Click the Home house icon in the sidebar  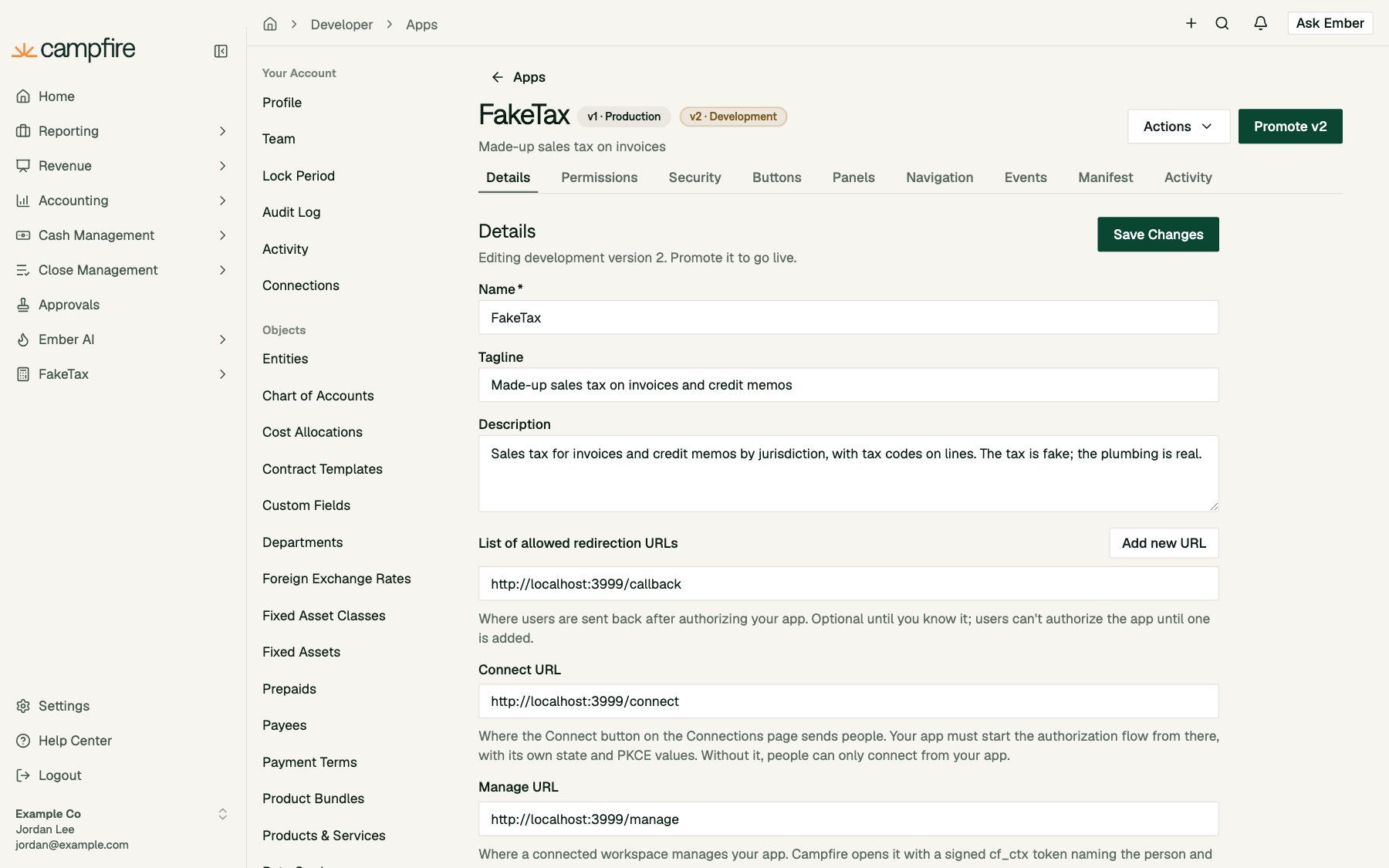(x=23, y=96)
